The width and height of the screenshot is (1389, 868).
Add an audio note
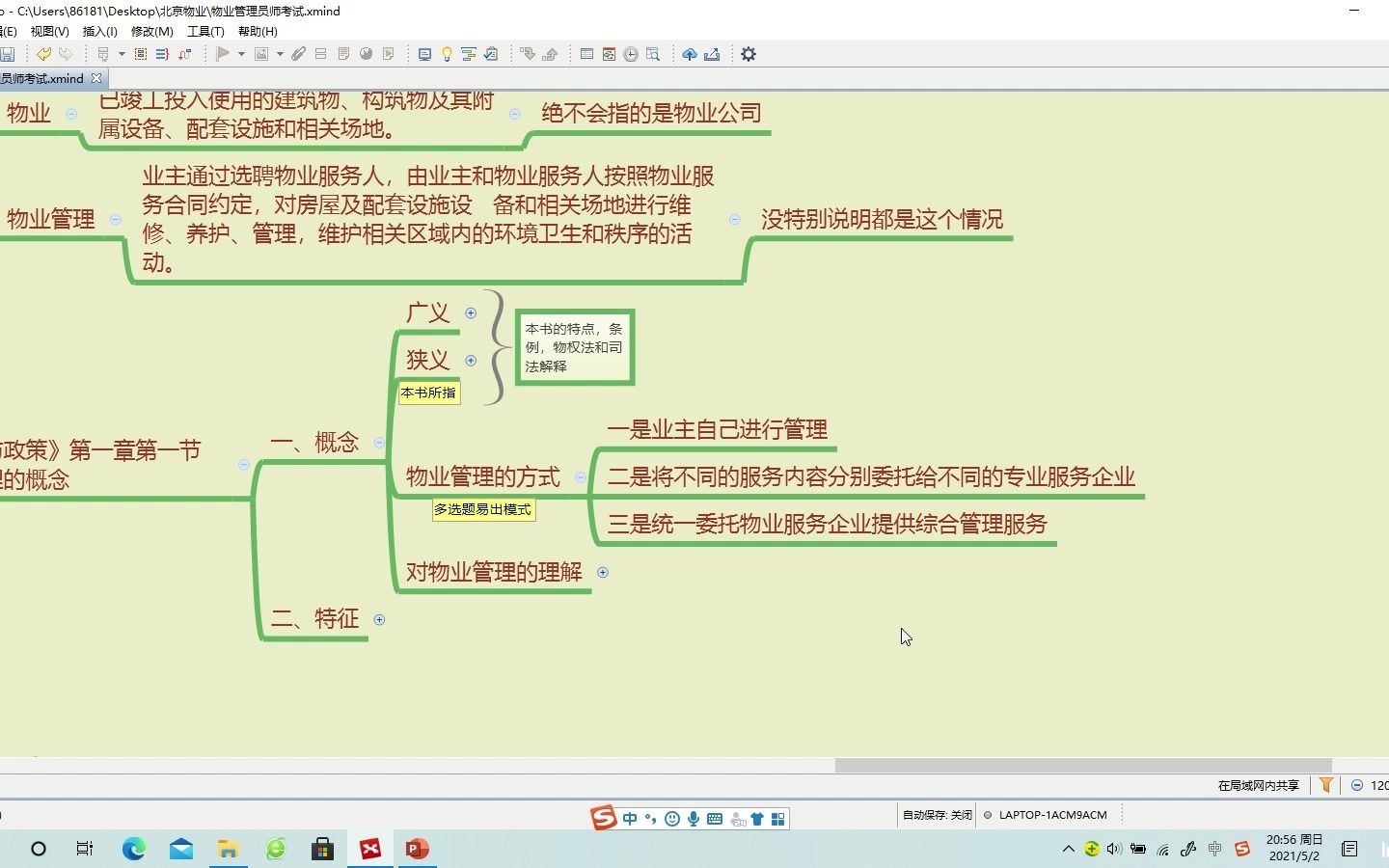coord(389,54)
